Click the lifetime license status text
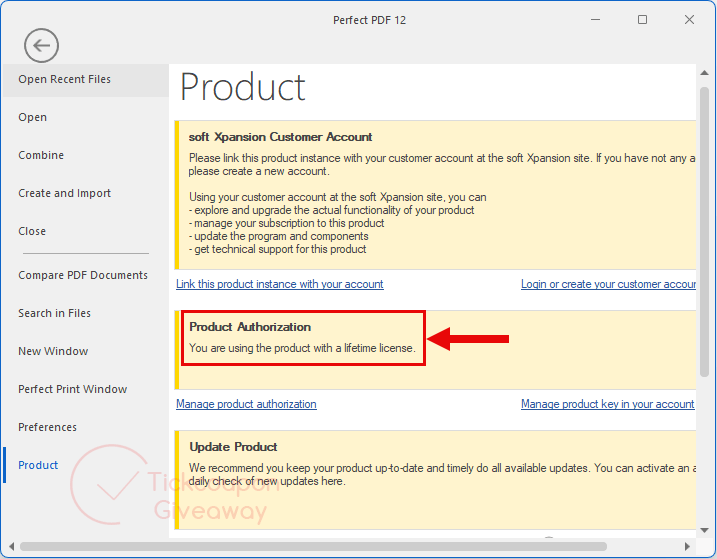The width and height of the screenshot is (717, 559). pos(302,348)
